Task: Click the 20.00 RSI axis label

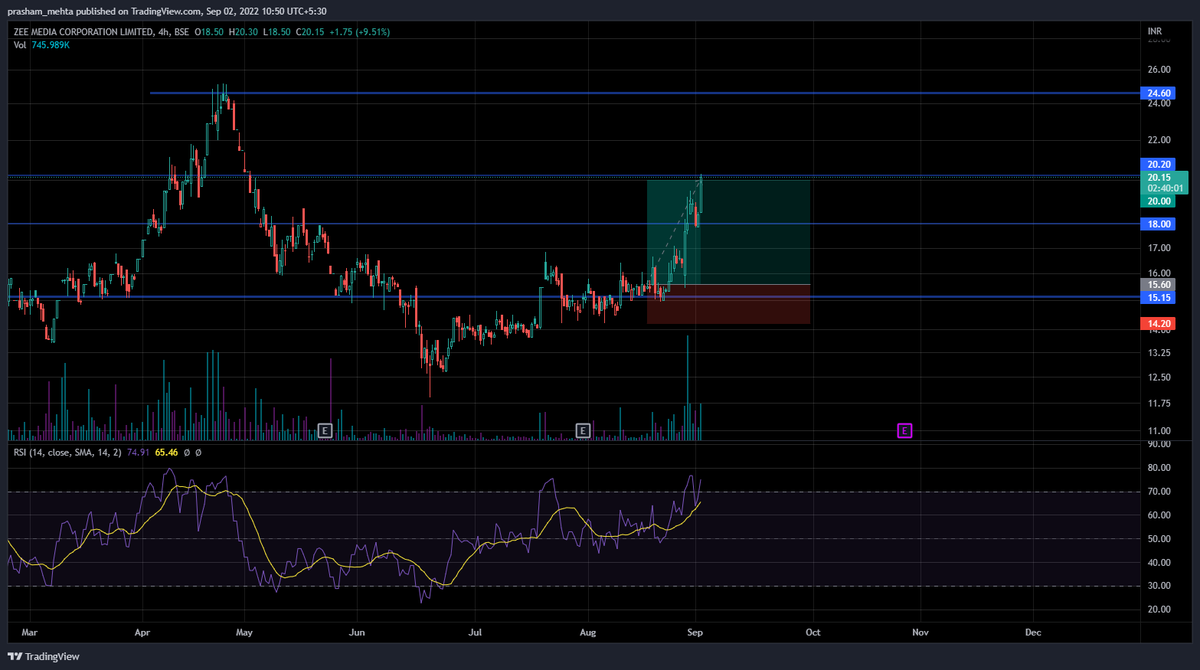Action: pos(1158,609)
